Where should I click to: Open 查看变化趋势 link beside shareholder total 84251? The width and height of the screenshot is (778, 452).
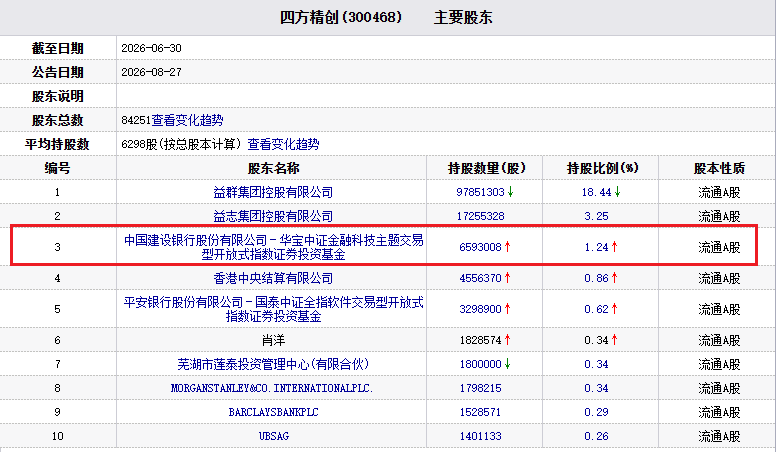click(x=187, y=120)
